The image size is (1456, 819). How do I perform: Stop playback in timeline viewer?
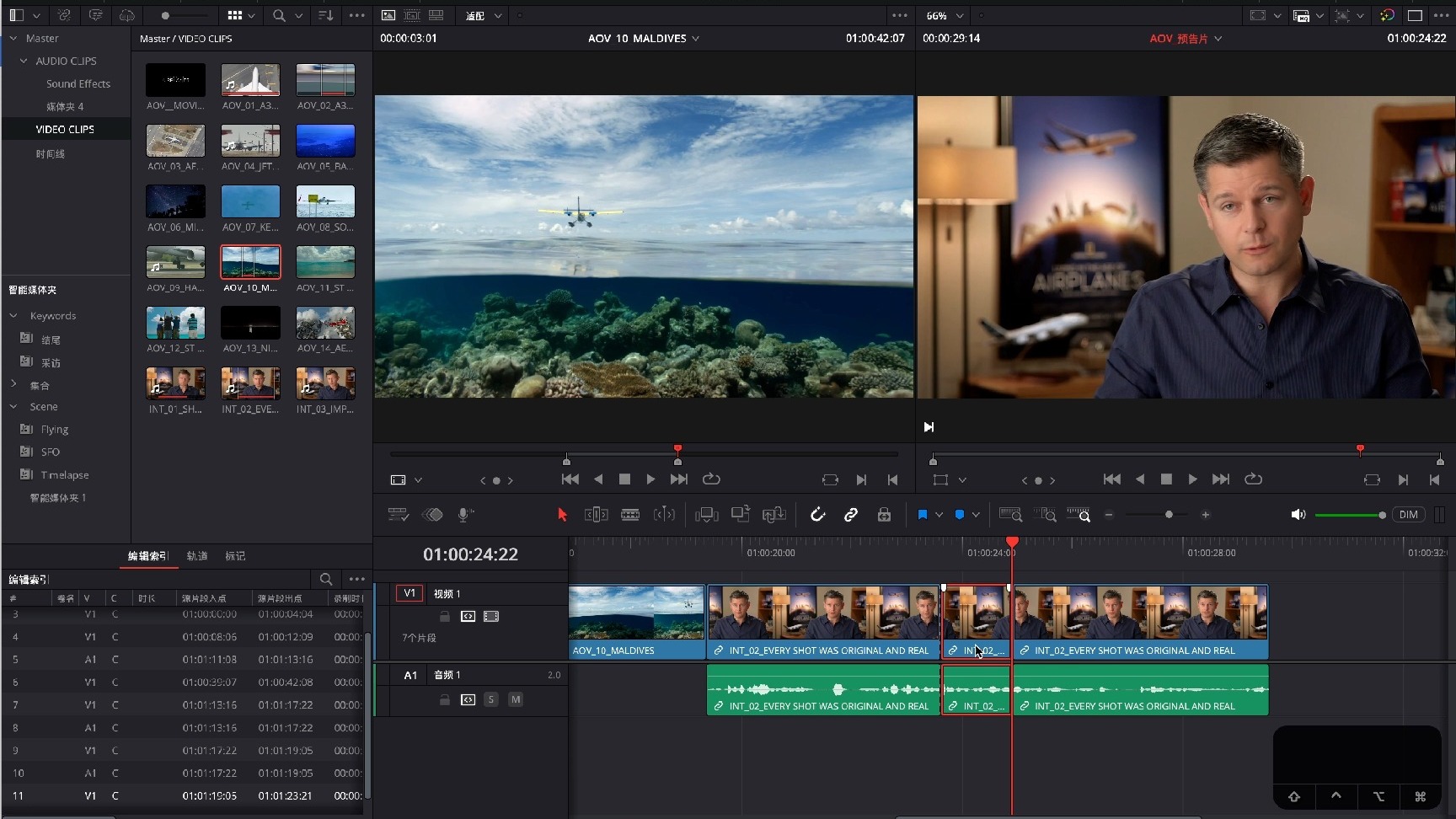pos(1166,479)
